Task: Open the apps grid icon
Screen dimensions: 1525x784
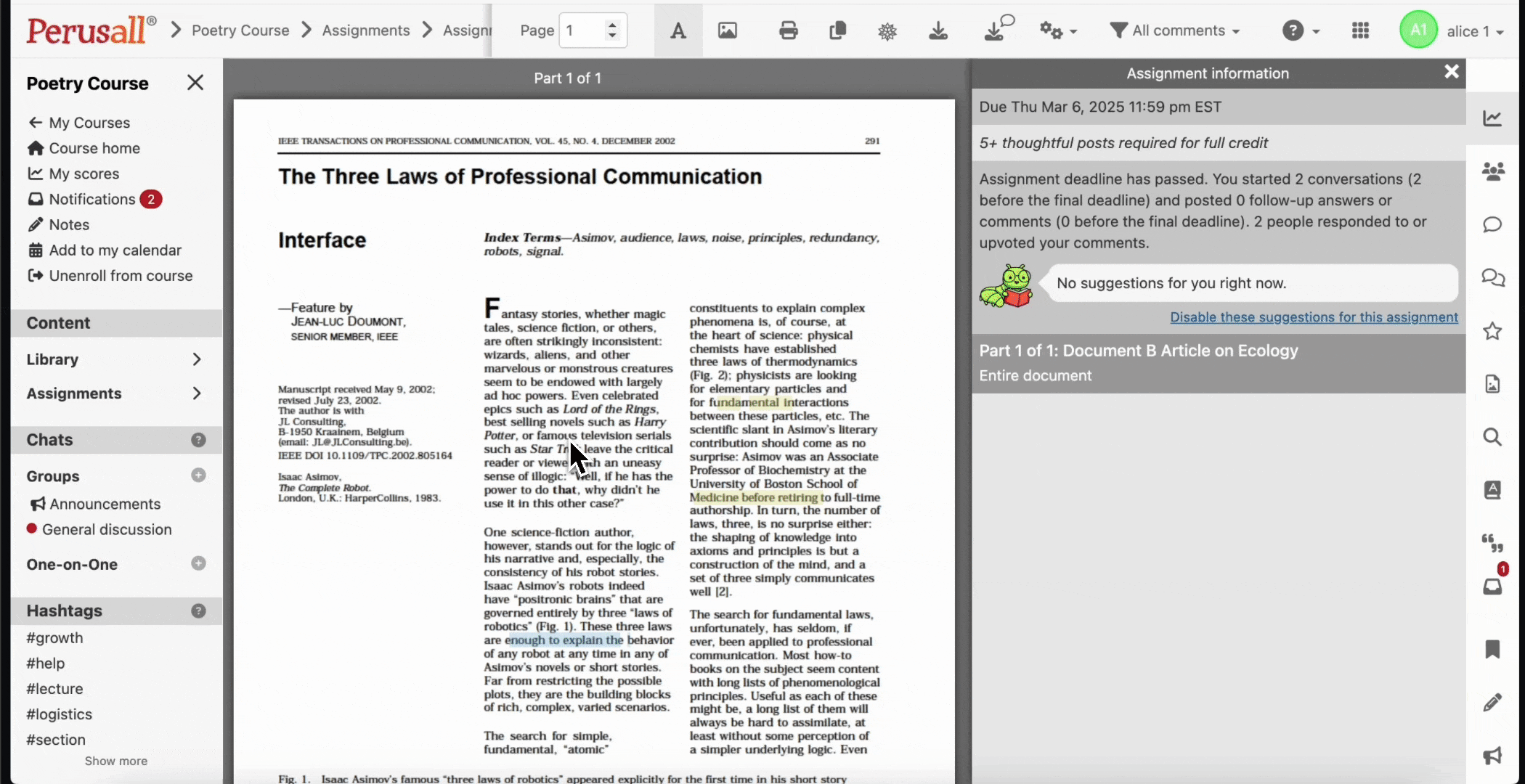Action: [1360, 30]
